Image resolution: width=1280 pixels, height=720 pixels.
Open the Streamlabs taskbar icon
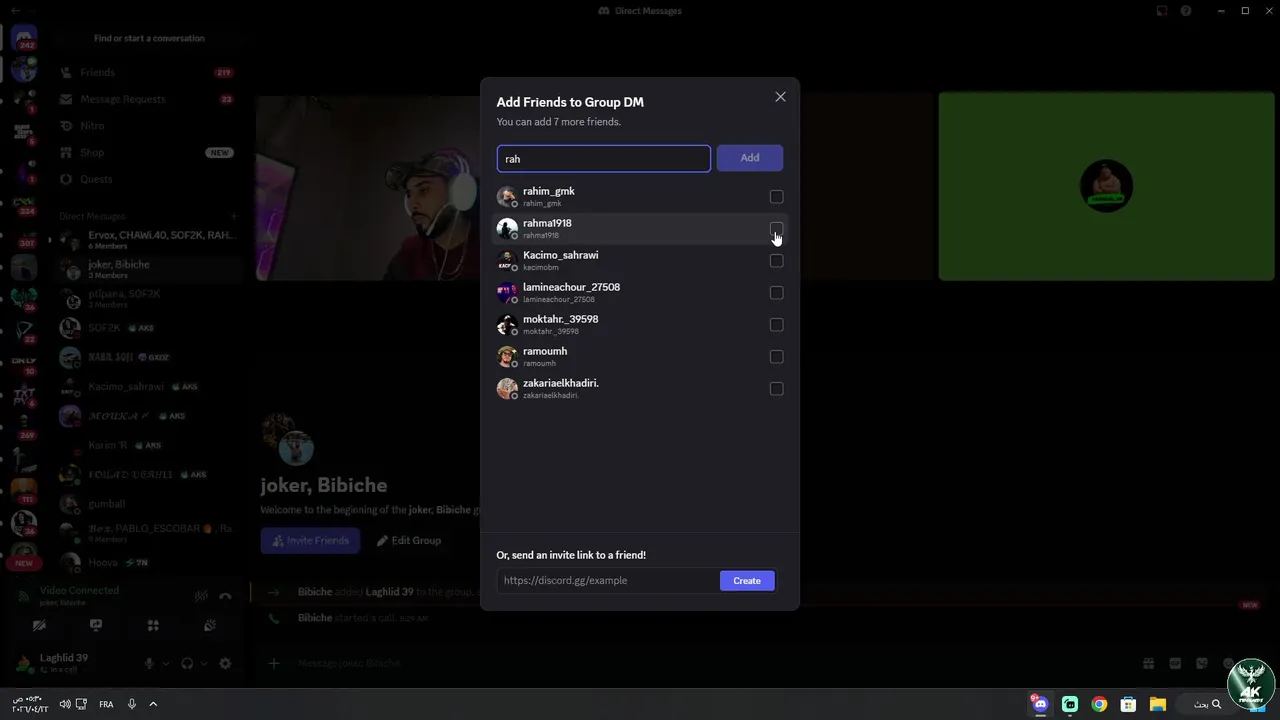[x=1070, y=704]
